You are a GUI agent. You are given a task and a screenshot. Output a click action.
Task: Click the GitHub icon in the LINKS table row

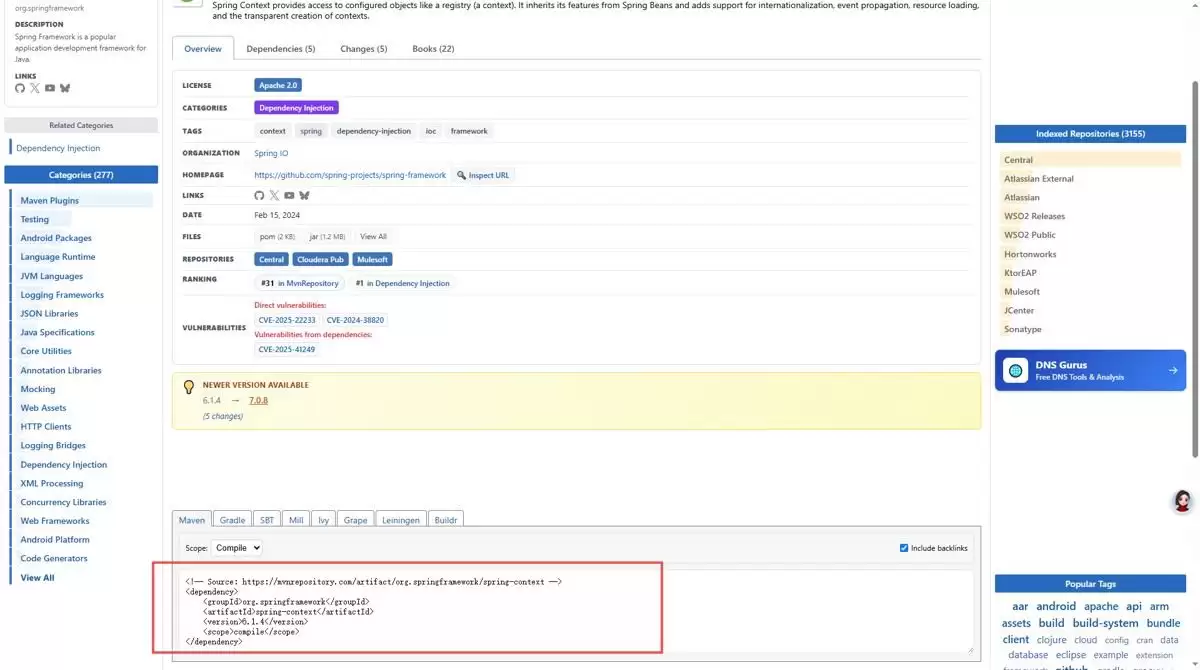[x=259, y=195]
